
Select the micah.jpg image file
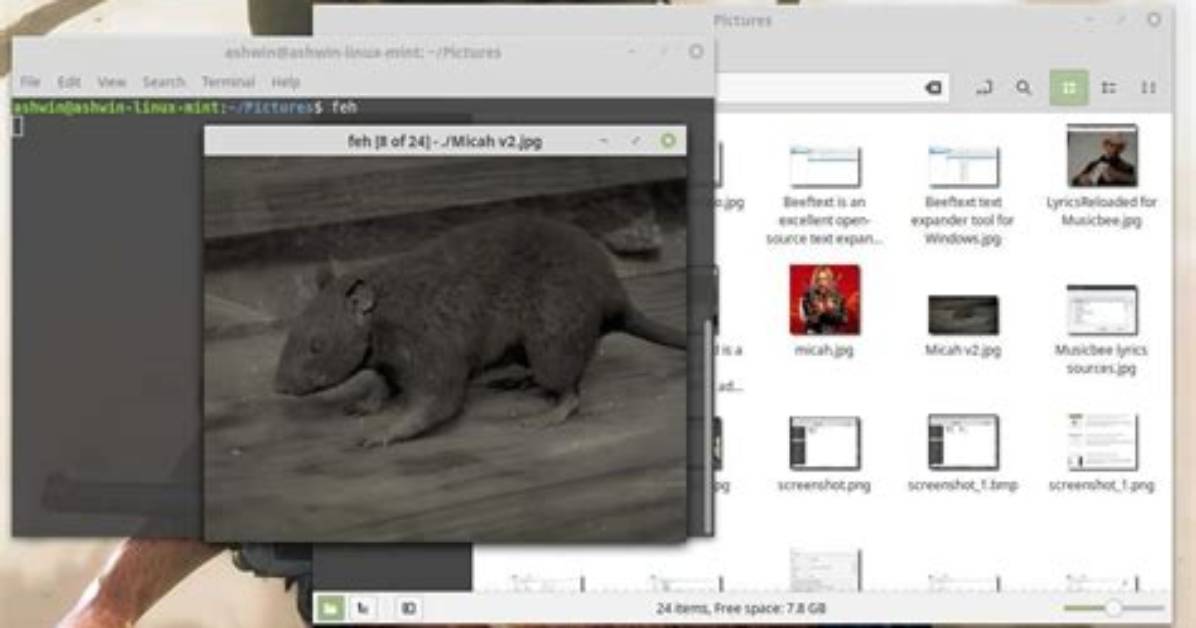tap(825, 311)
